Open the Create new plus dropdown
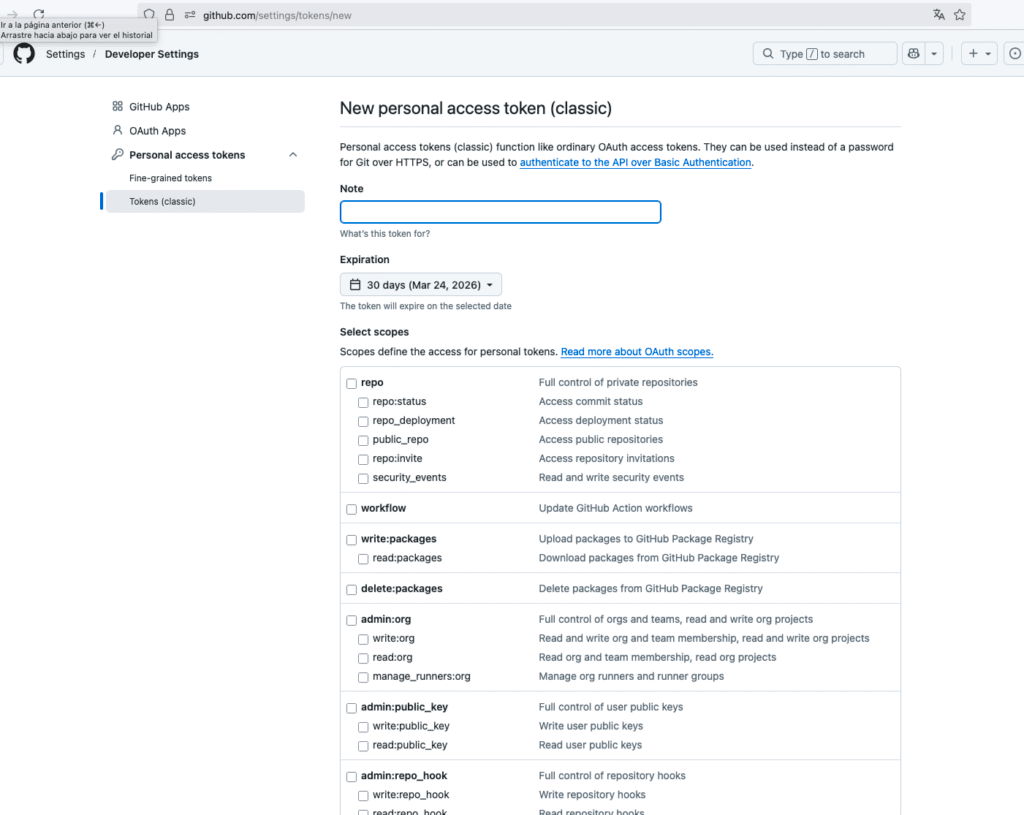The height and width of the screenshot is (815, 1024). (979, 54)
